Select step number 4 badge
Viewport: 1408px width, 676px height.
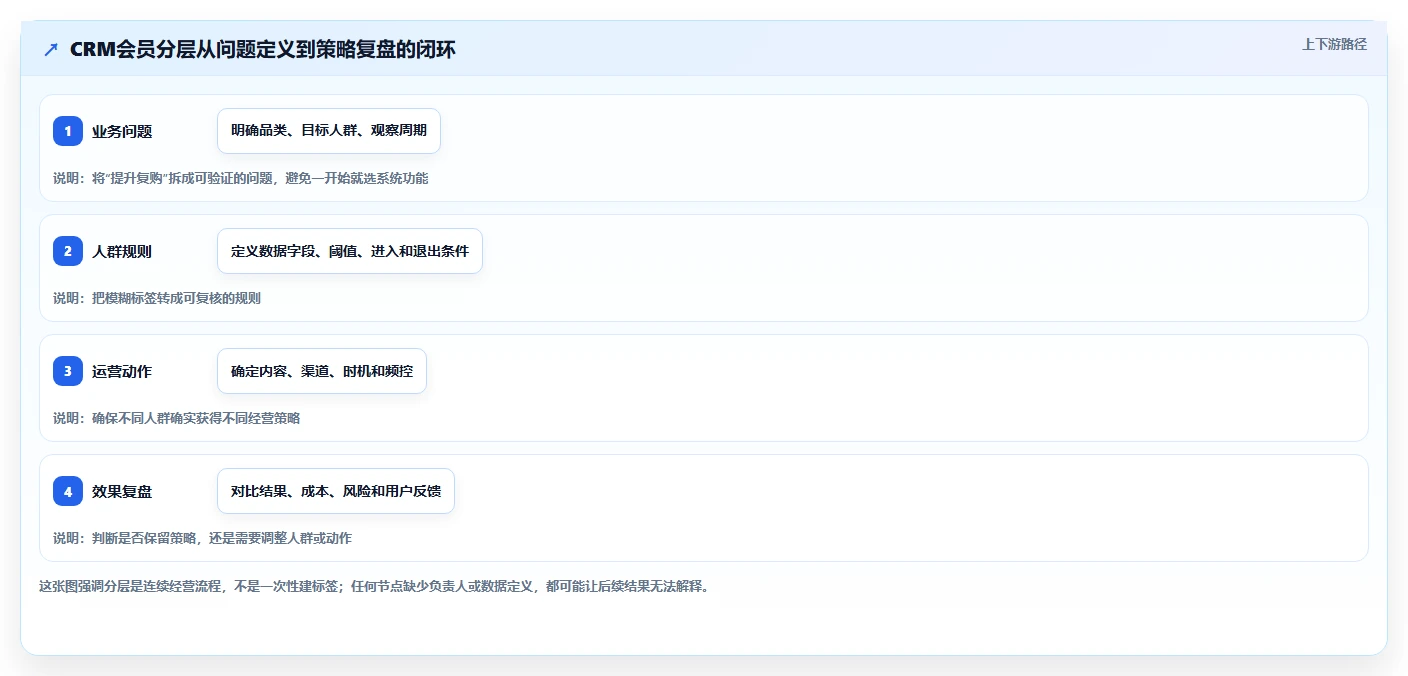pos(68,491)
